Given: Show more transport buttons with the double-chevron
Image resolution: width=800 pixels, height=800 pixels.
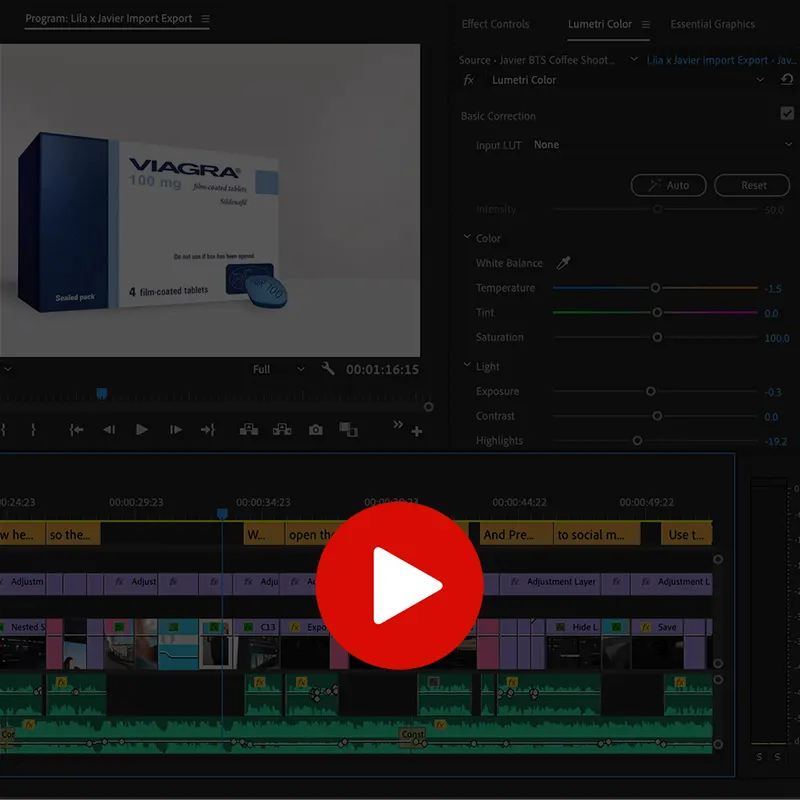Looking at the screenshot, I should 398,424.
